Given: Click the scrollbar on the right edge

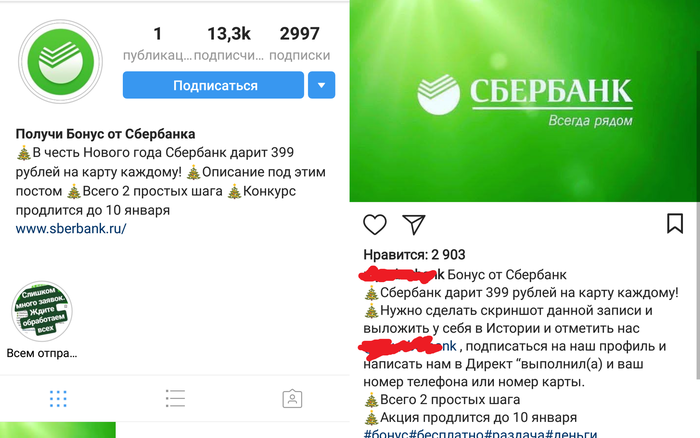Looking at the screenshot, I should point(698,214).
